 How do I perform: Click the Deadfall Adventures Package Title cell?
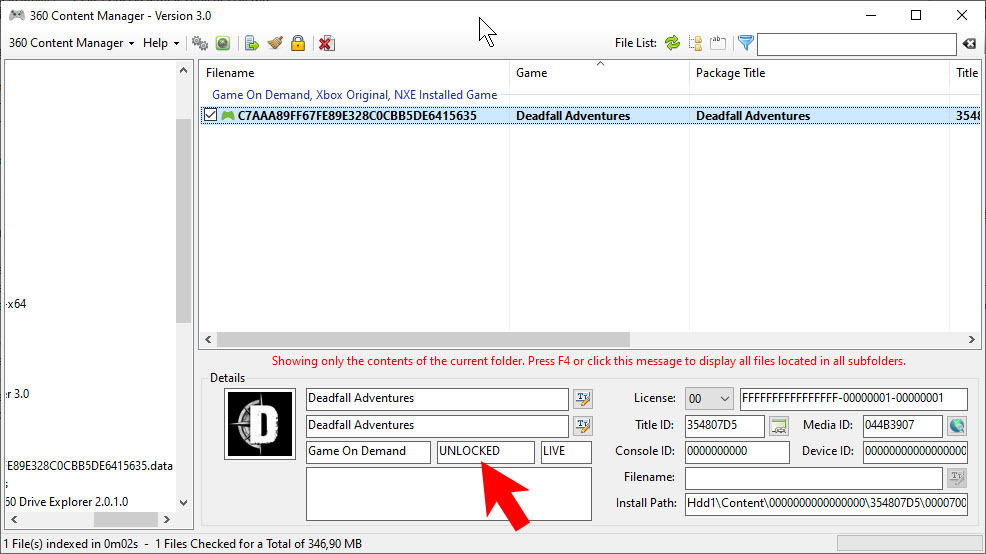(753, 116)
